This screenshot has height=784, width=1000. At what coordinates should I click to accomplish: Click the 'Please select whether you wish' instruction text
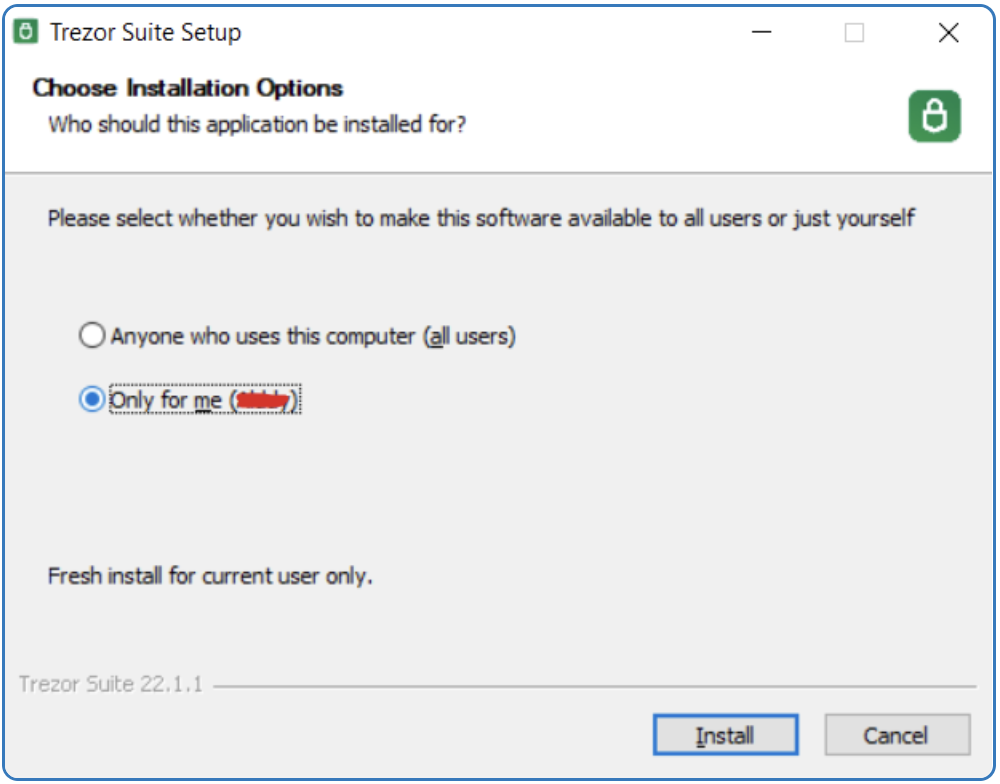click(482, 218)
